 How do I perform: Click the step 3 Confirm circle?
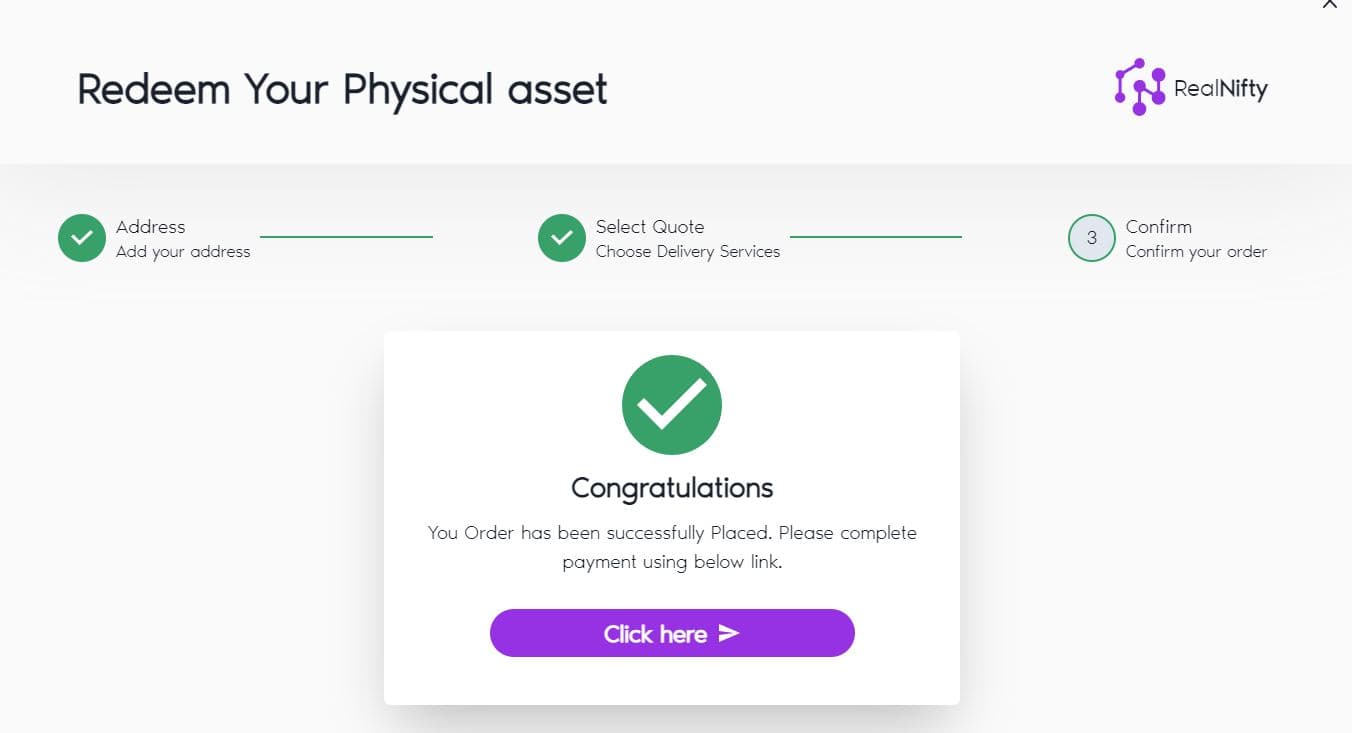(x=1092, y=238)
